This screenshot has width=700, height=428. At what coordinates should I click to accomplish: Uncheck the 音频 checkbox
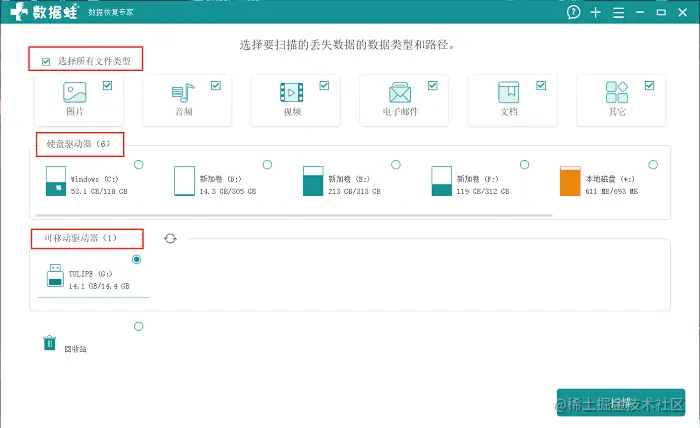point(216,85)
